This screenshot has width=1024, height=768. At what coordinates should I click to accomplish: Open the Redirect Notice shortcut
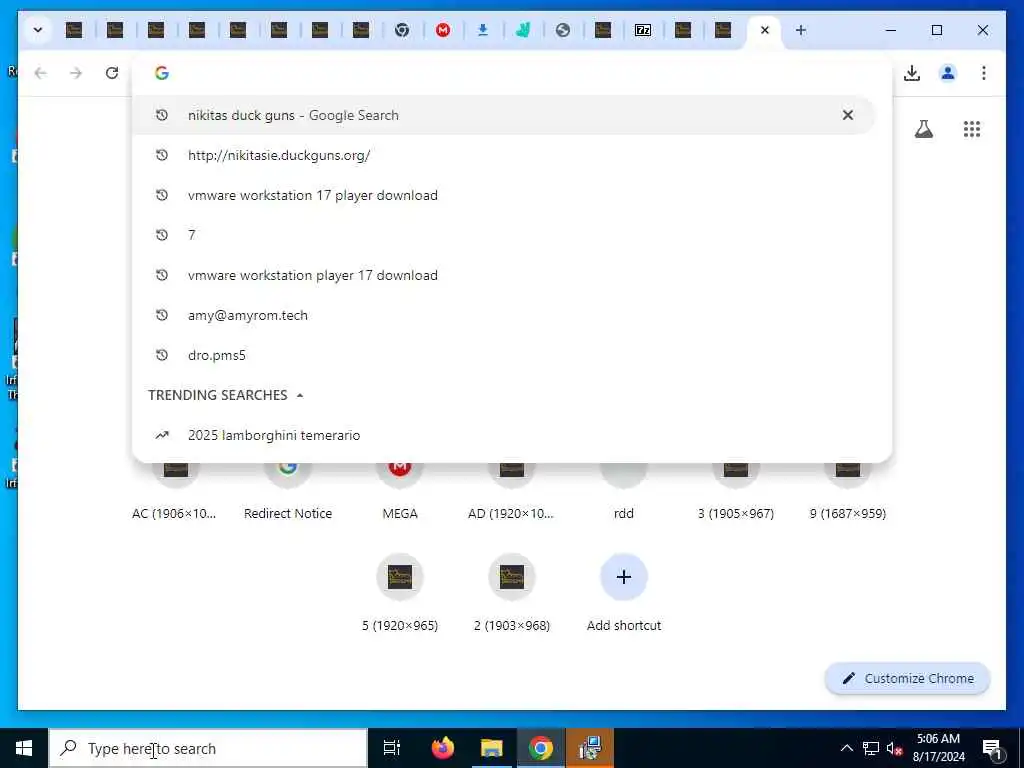pyautogui.click(x=287, y=490)
